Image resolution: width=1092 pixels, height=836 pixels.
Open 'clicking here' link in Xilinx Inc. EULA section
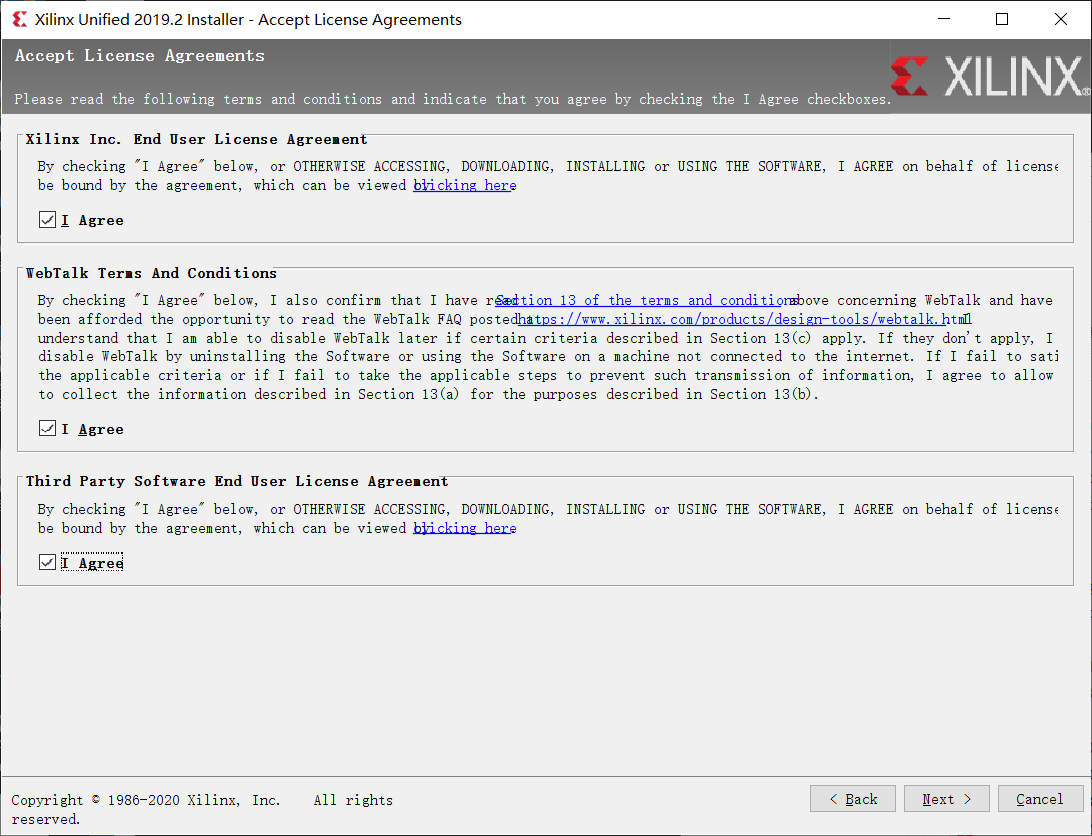[x=465, y=185]
